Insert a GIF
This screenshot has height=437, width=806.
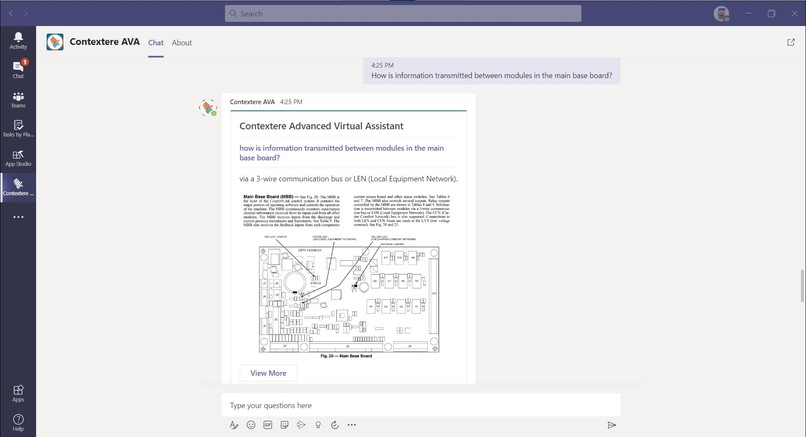pos(268,425)
